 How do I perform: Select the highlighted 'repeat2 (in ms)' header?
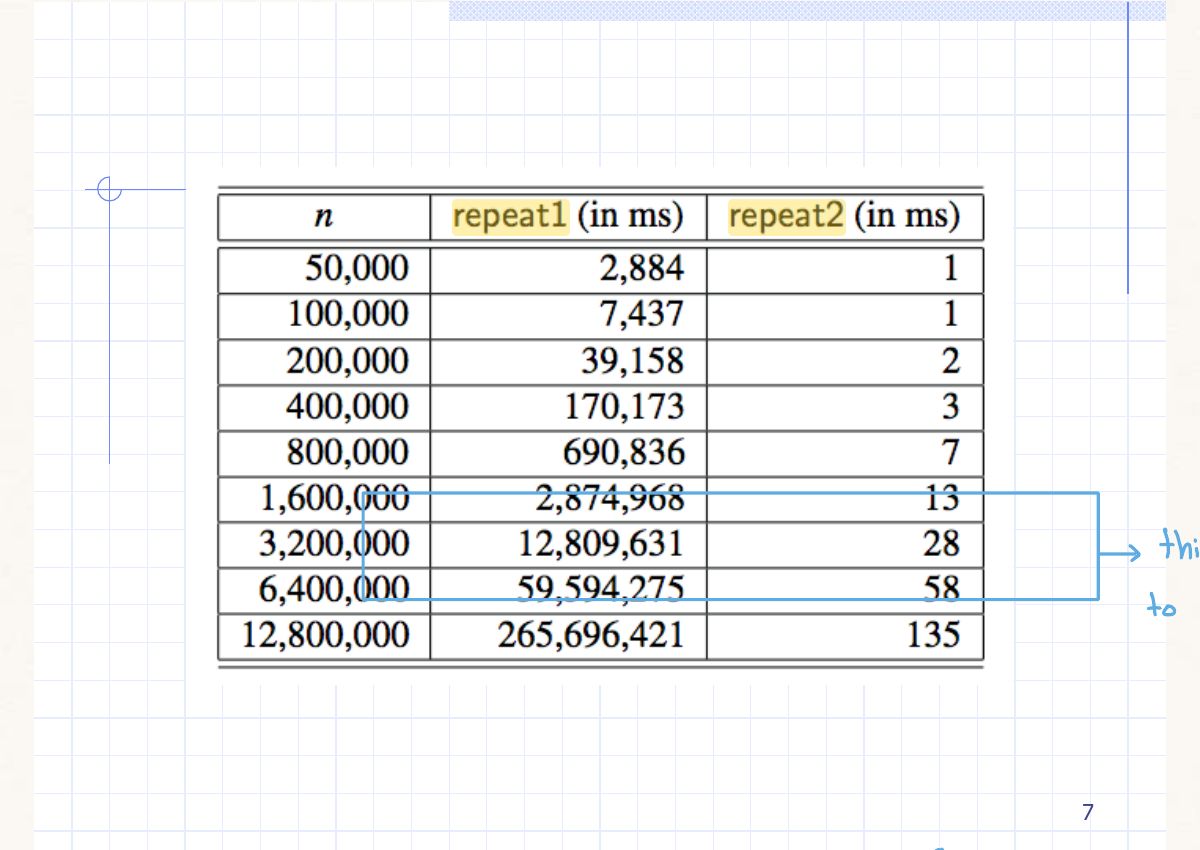(845, 217)
